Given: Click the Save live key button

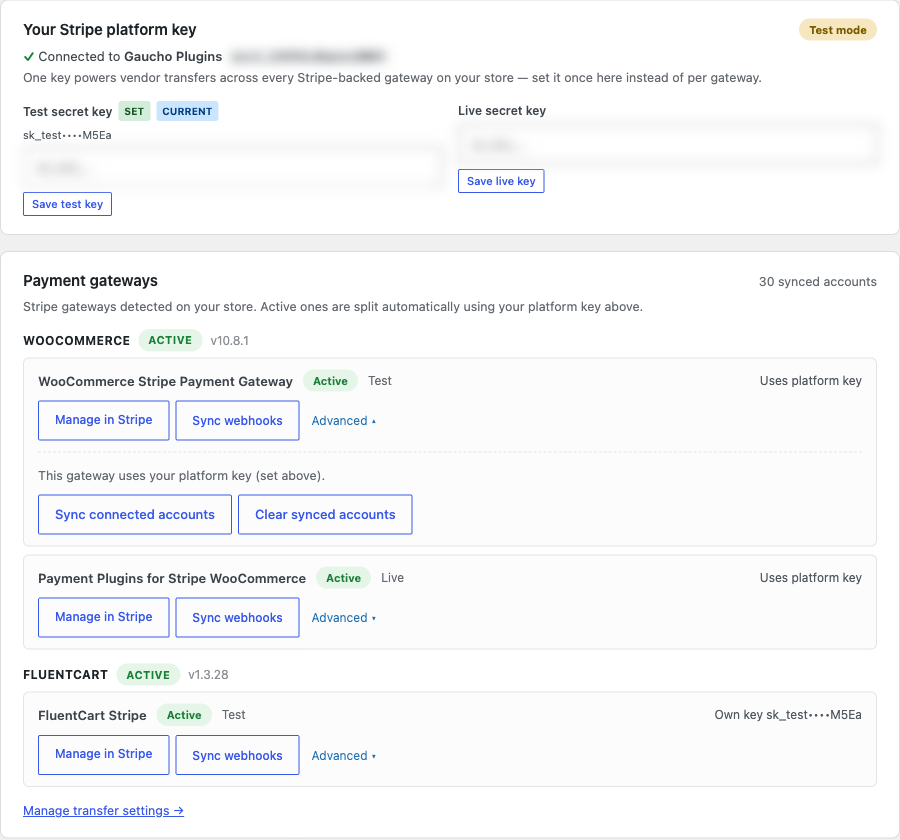Looking at the screenshot, I should 501,181.
